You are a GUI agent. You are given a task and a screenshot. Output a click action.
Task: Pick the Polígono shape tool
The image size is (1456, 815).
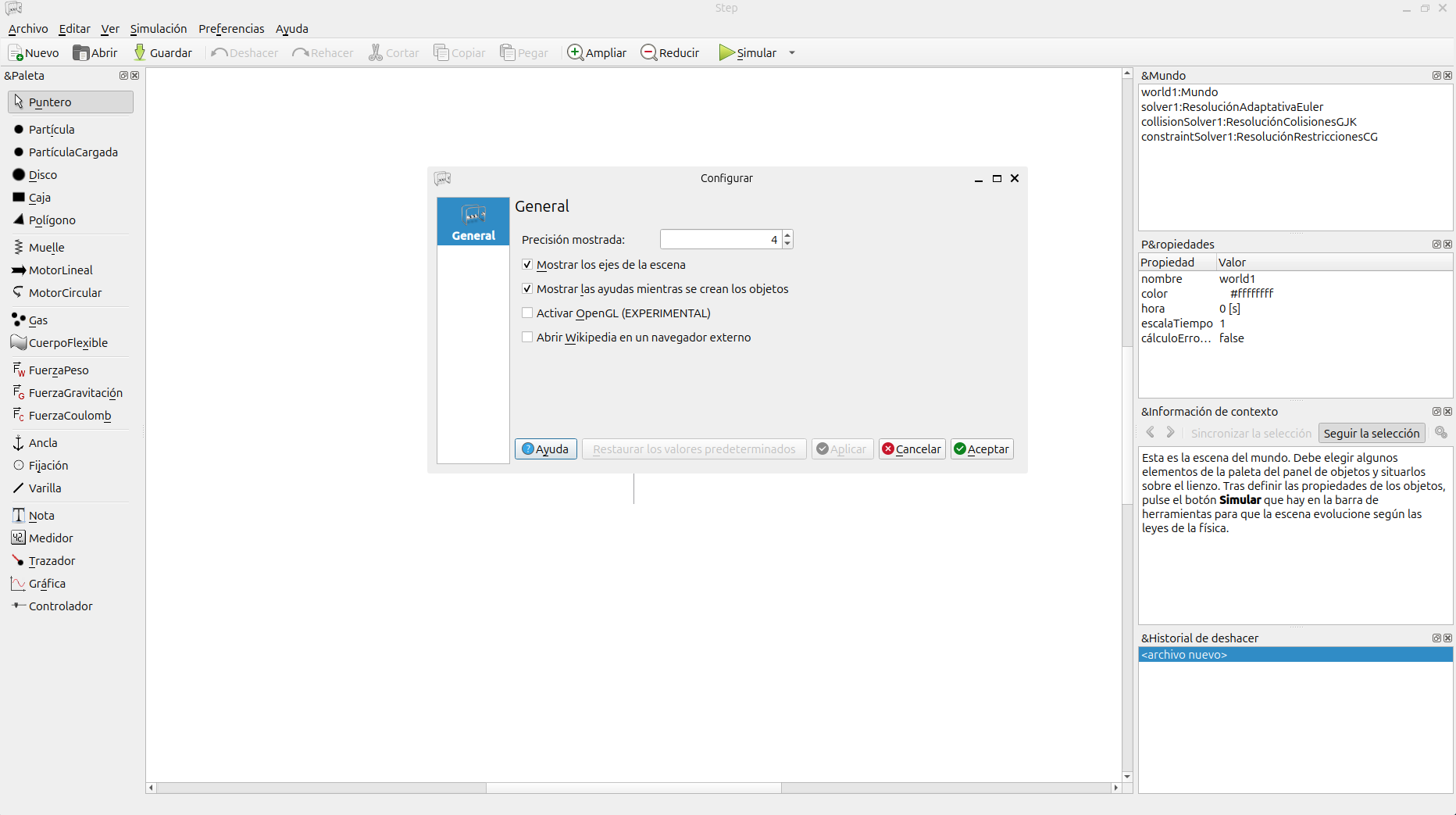(x=52, y=220)
